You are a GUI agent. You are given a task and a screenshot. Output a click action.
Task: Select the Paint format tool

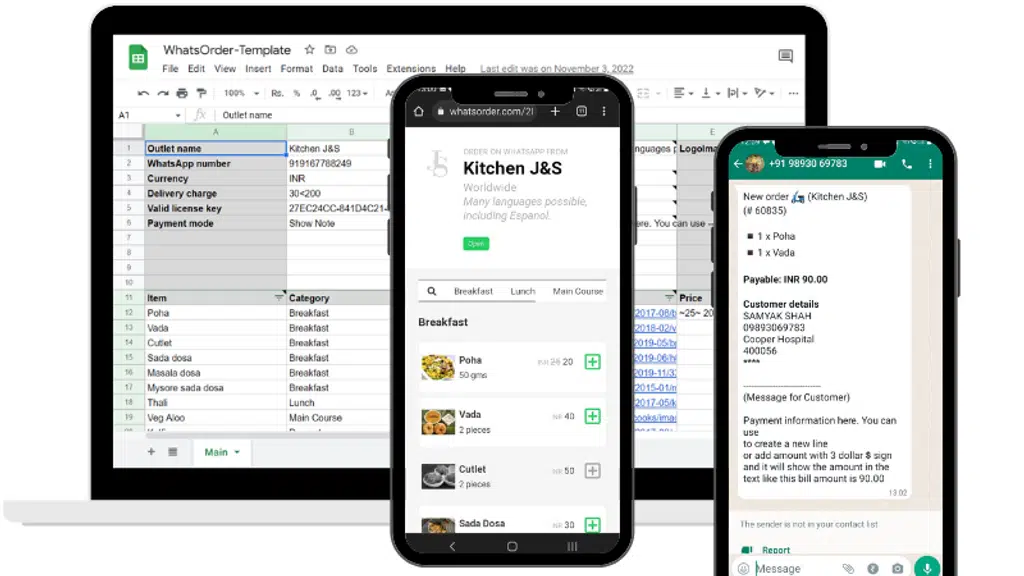point(201,93)
